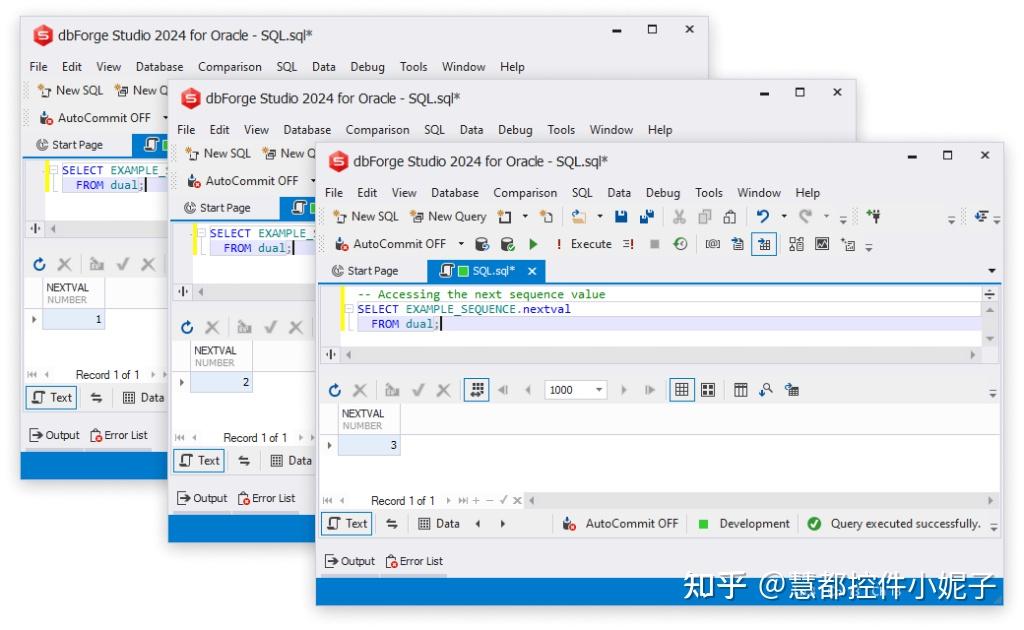Click the save icon in the front window
The width and height of the screenshot is (1024, 630).
coord(621,217)
